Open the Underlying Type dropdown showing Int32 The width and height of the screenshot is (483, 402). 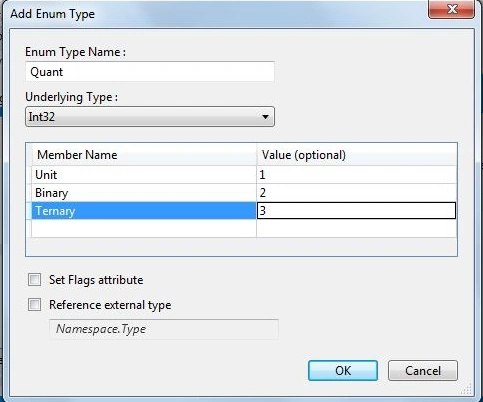pyautogui.click(x=150, y=117)
